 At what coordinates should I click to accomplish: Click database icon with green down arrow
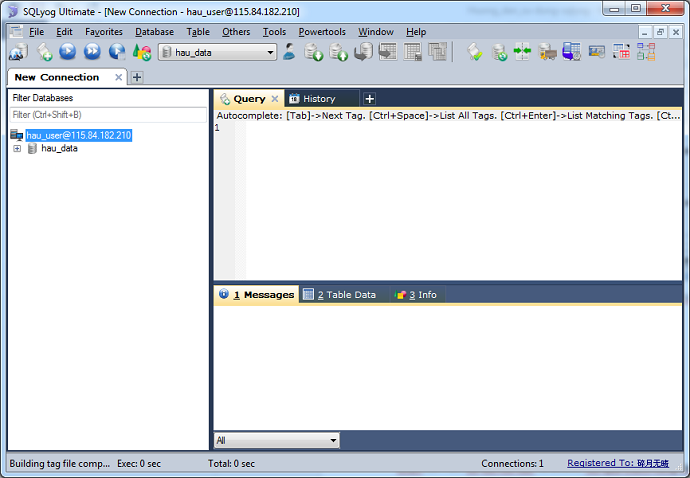[x=314, y=52]
